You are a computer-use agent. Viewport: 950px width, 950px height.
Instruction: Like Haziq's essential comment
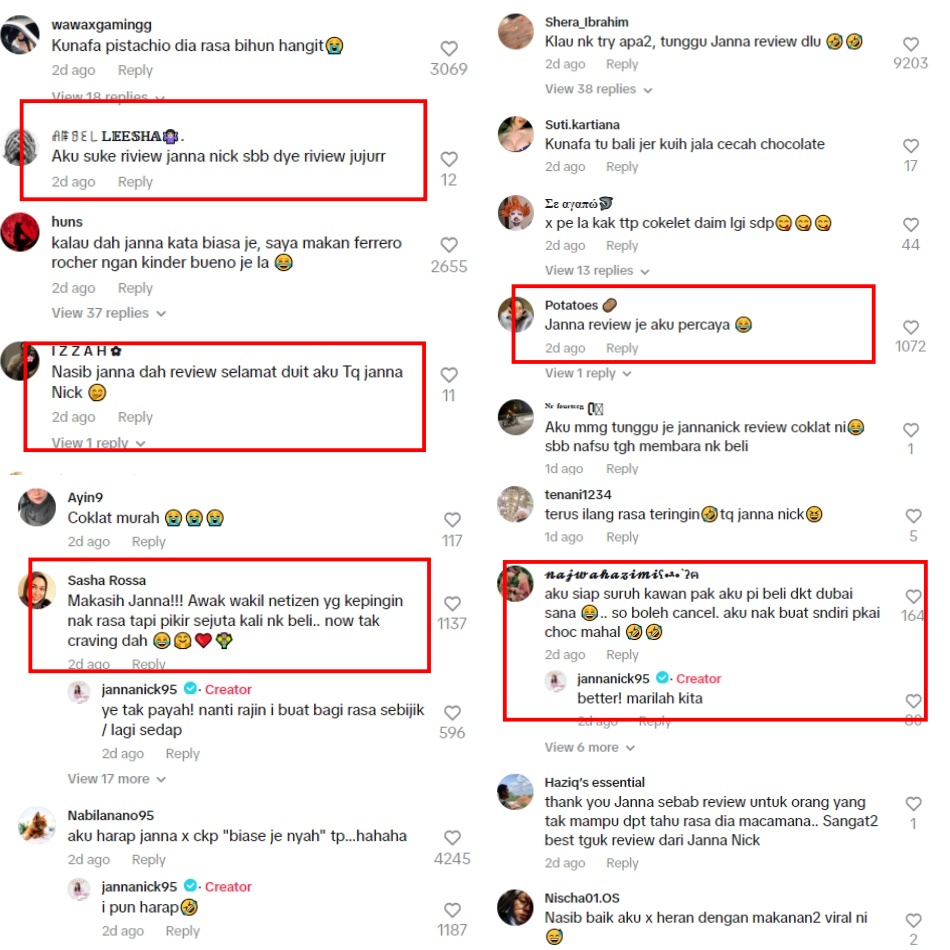pos(913,804)
